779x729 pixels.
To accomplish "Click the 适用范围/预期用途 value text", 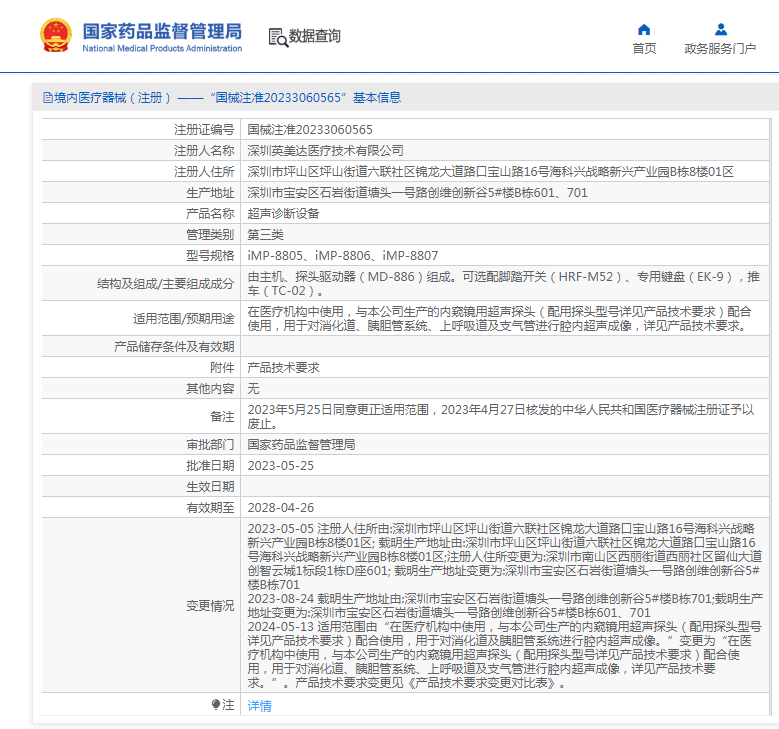I will (x=499, y=319).
